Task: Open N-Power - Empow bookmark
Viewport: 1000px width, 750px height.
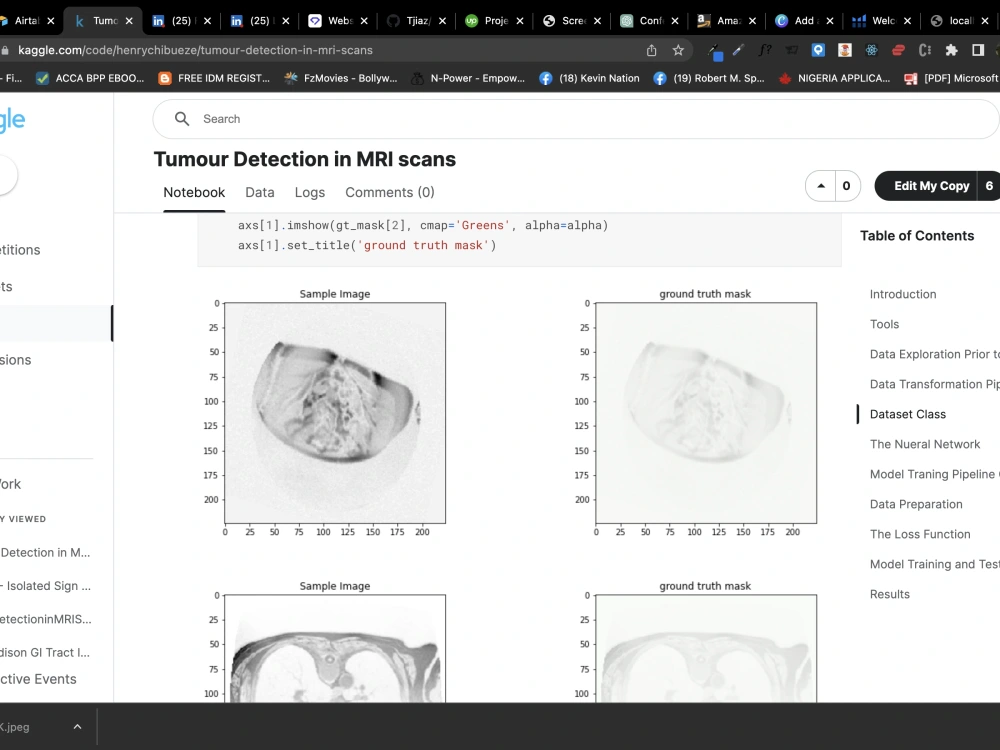Action: [468, 78]
